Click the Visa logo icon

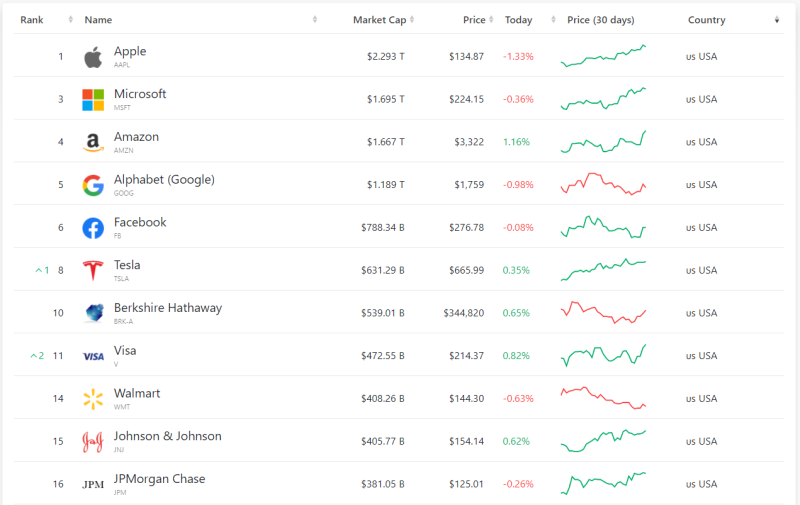point(93,356)
